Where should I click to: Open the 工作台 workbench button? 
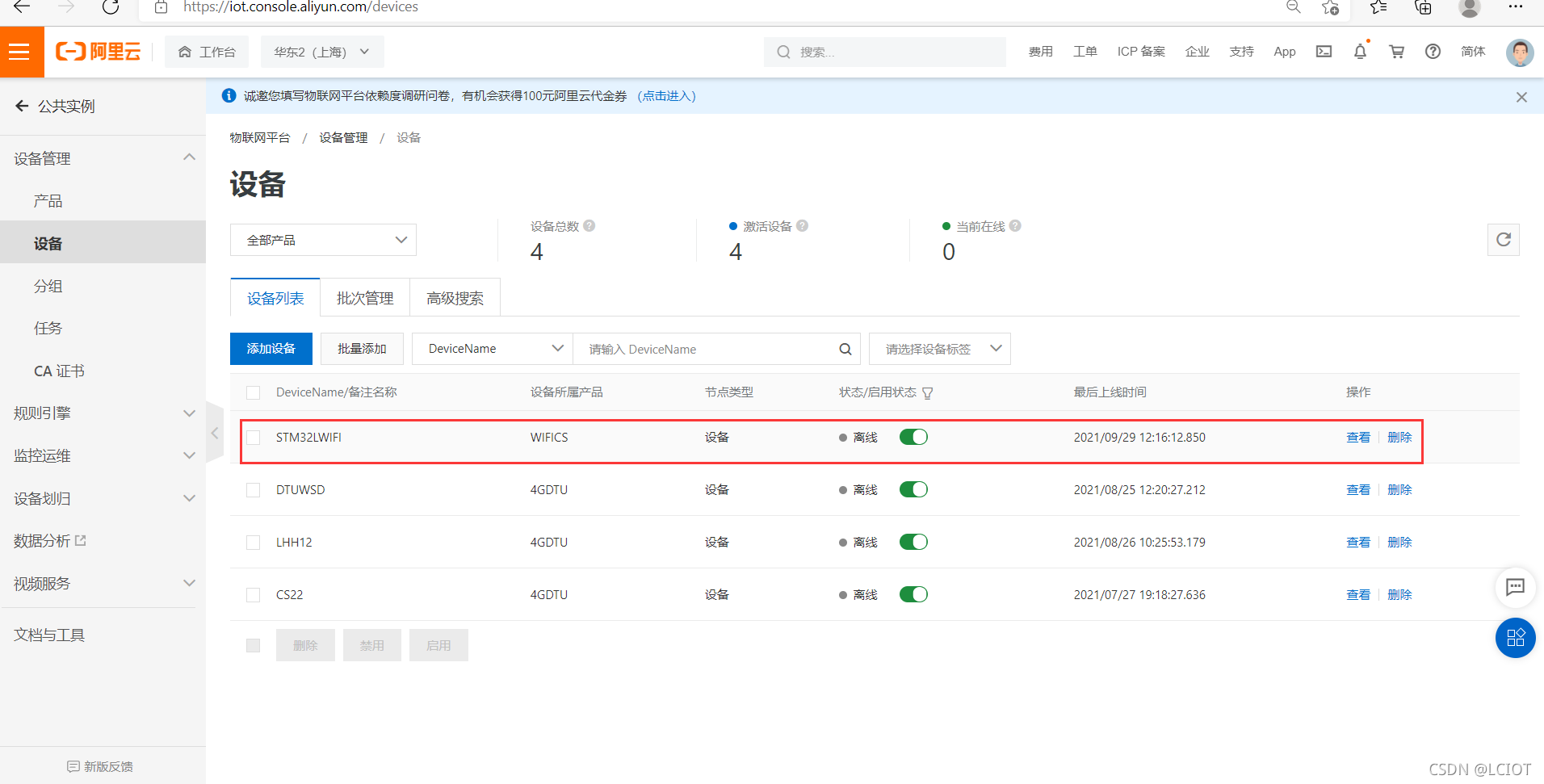coord(207,52)
